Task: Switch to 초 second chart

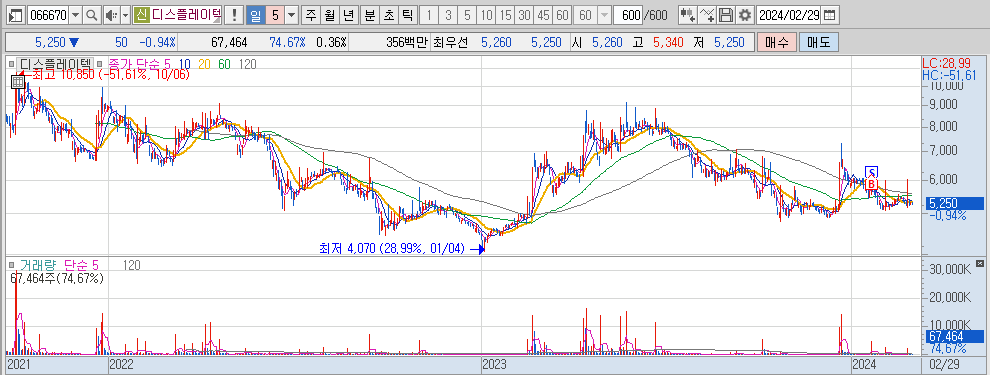Action: (389, 15)
